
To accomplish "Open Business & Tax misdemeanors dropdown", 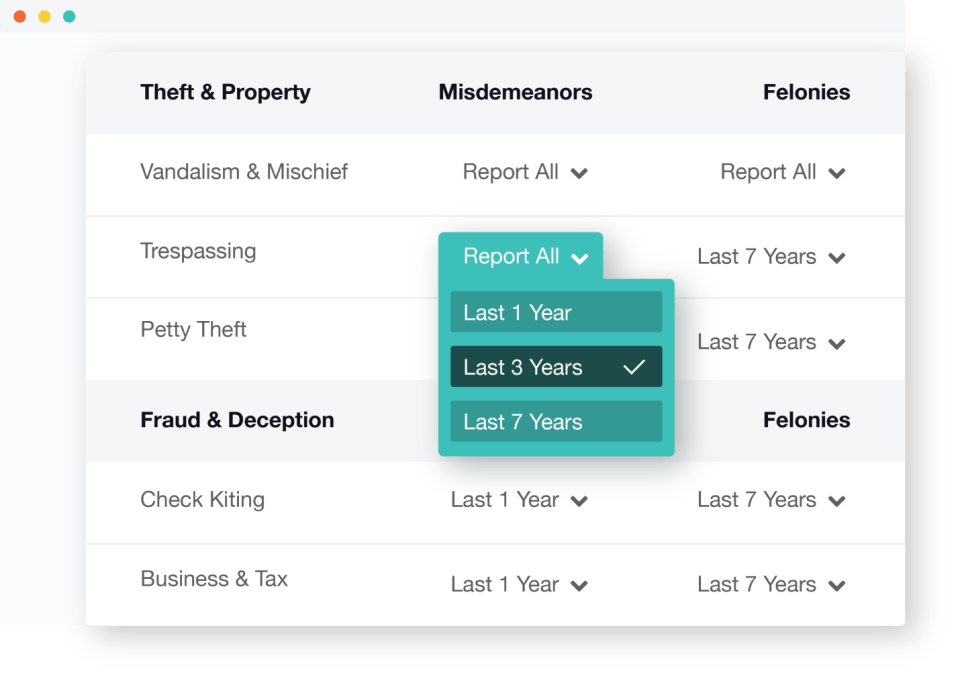I will click(518, 585).
